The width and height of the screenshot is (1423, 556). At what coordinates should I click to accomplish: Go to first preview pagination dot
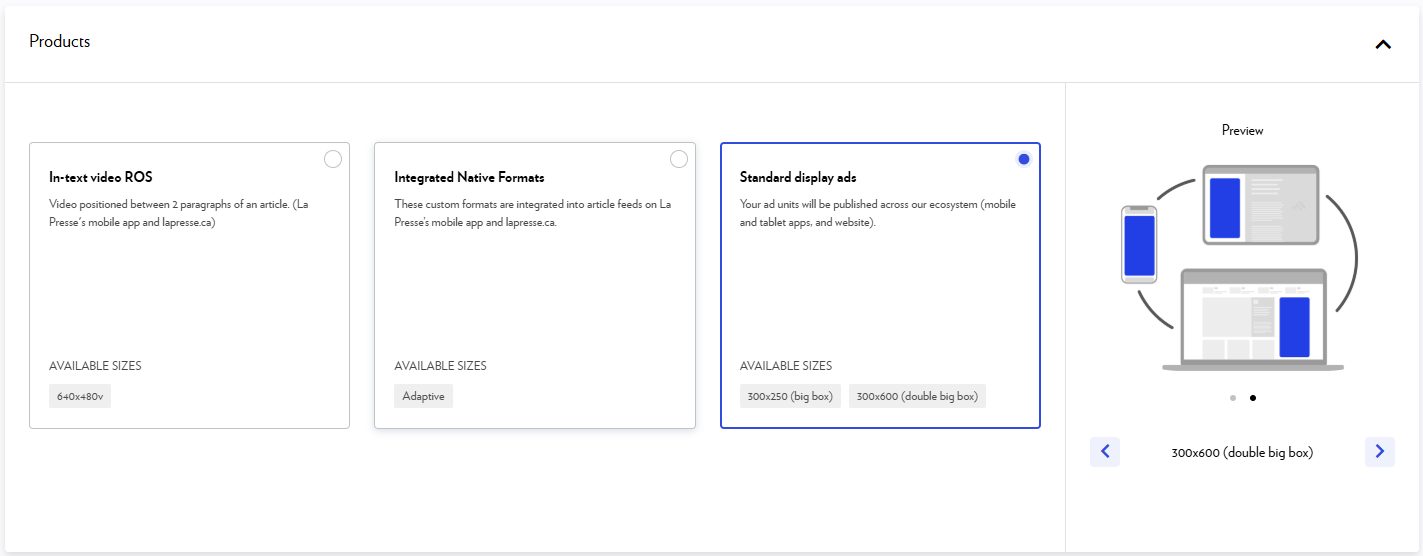coord(1233,398)
